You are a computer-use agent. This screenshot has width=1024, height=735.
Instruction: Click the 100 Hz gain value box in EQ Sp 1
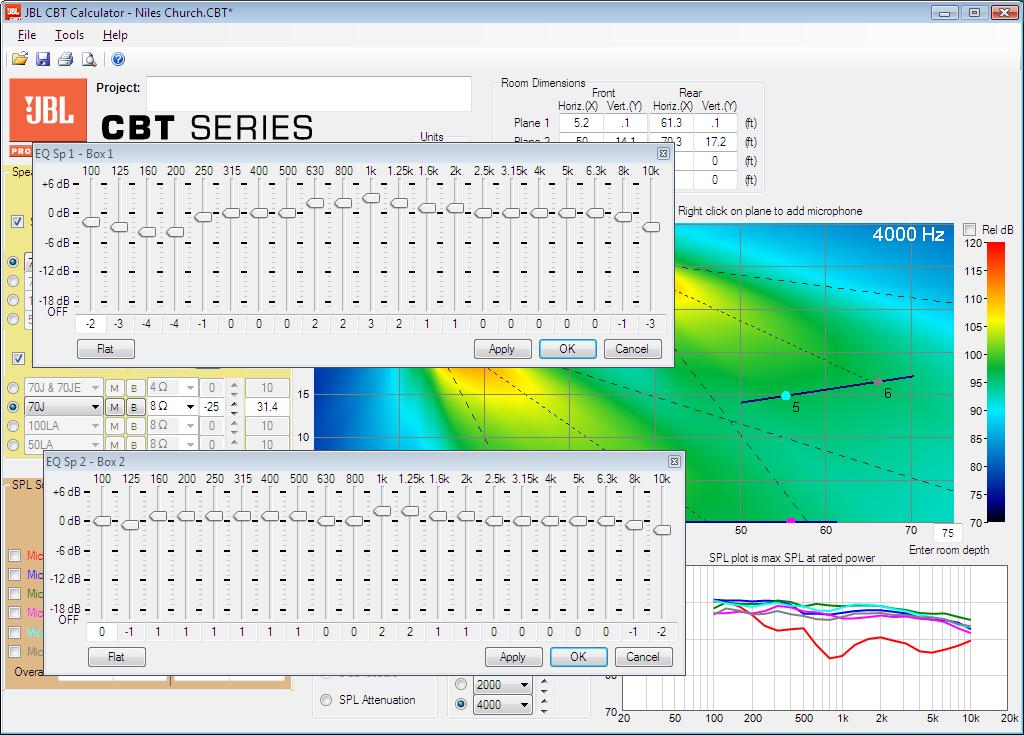pos(91,323)
